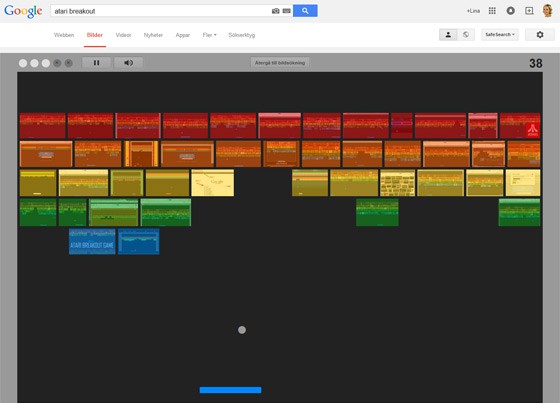This screenshot has width=560, height=403.
Task: Pause the Breakout game
Action: click(x=96, y=63)
